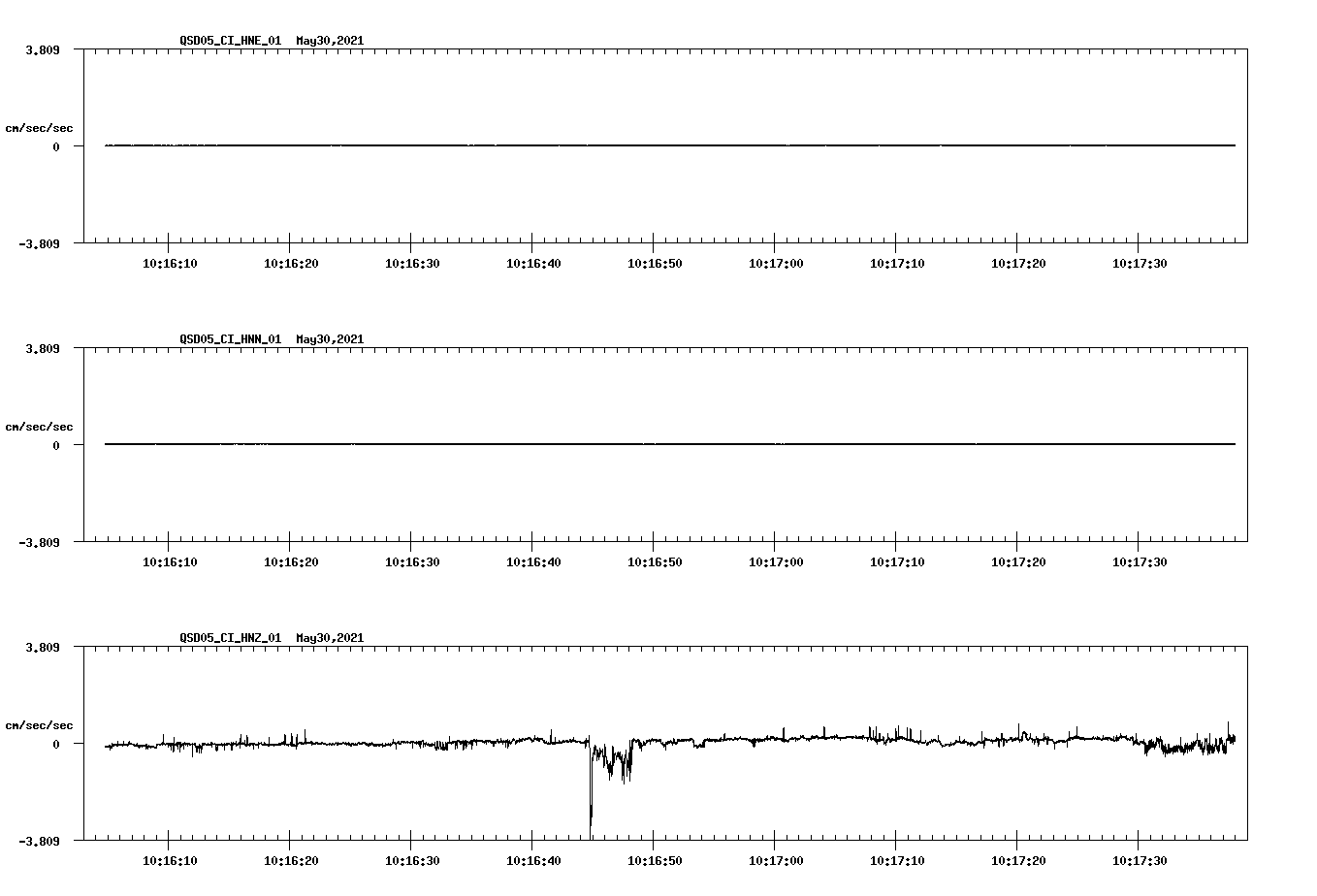Viewport: 1317px width, 896px height.
Task: Click the 10:16:20 time label under HNN plot
Action: coord(291,562)
